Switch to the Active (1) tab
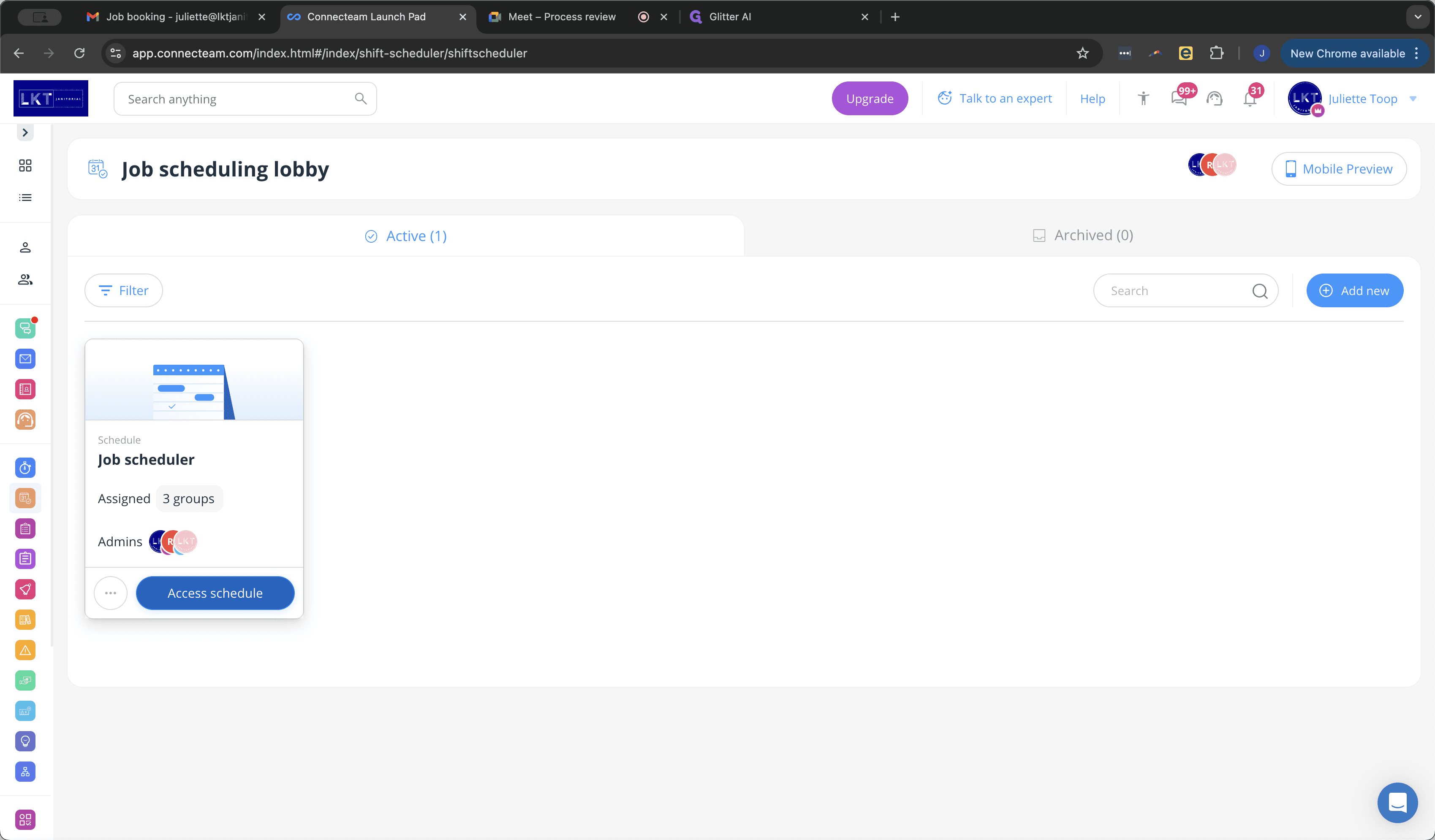The image size is (1435, 840). pos(406,236)
